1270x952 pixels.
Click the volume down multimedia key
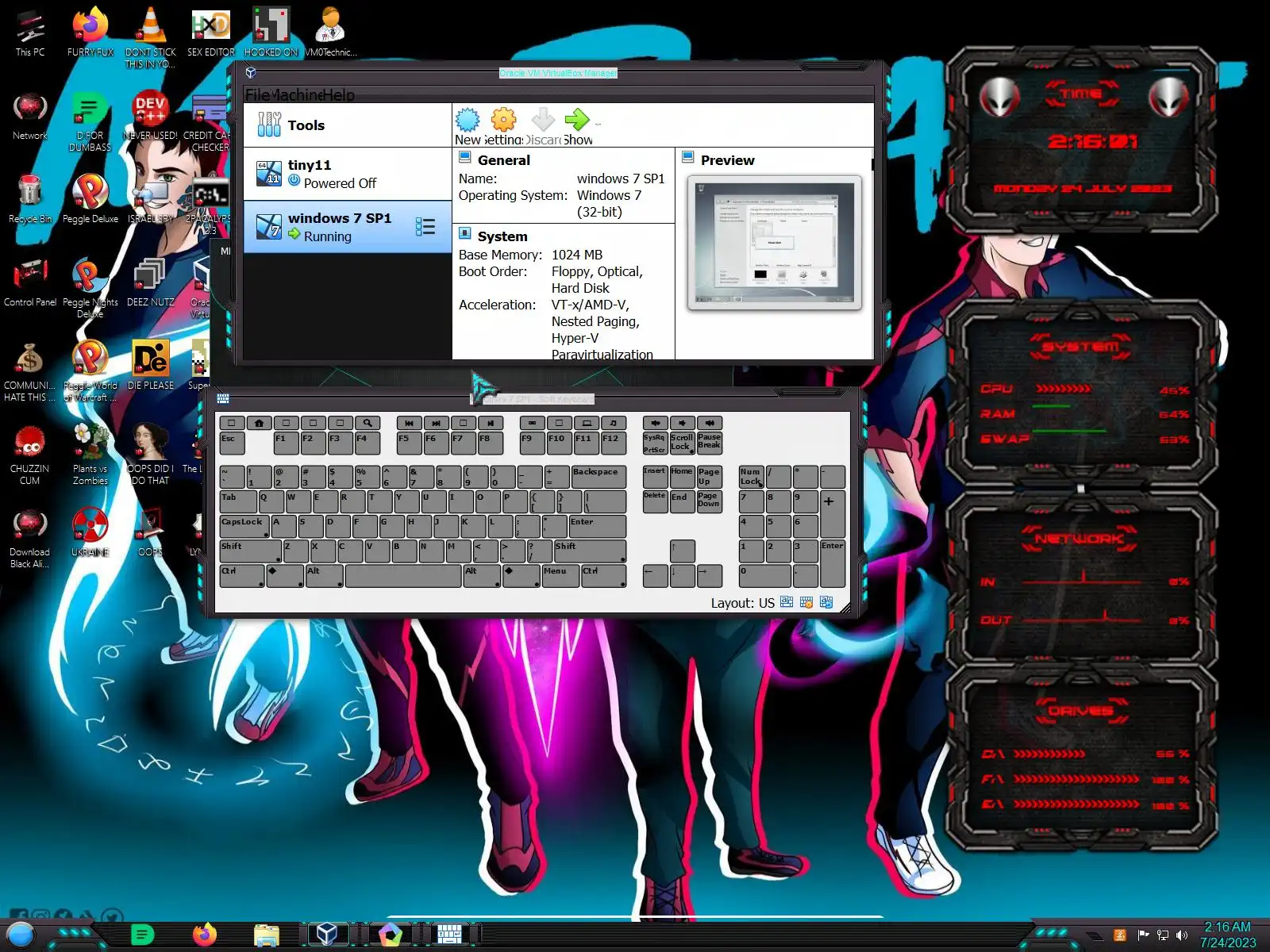(x=682, y=423)
